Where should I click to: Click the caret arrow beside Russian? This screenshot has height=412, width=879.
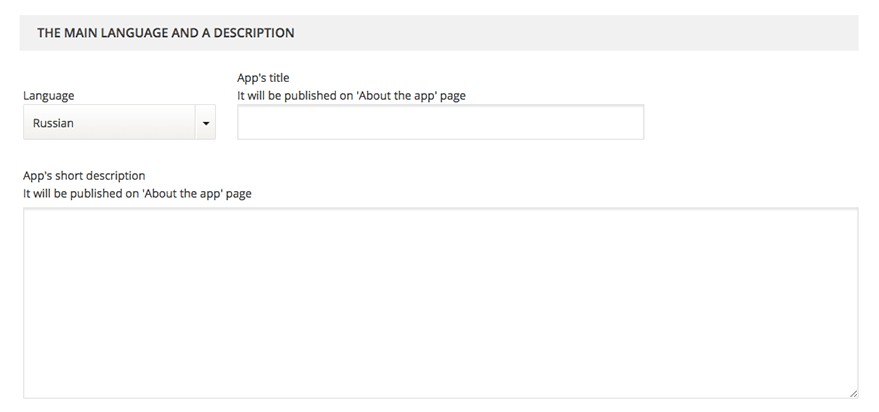(206, 123)
